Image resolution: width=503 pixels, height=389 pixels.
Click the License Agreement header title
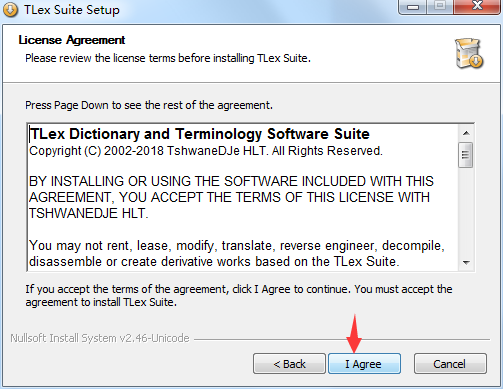[x=72, y=40]
